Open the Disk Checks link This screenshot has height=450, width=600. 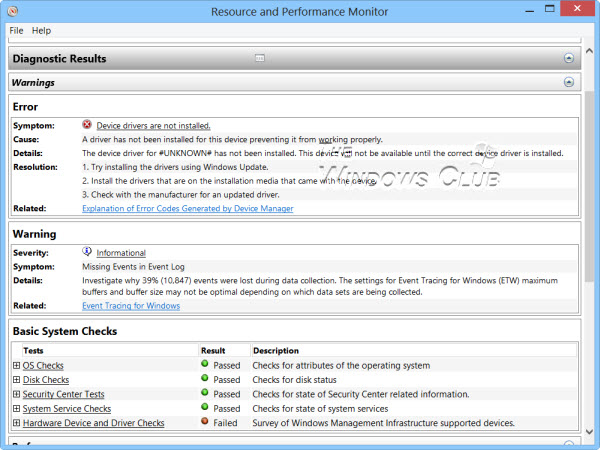pyautogui.click(x=46, y=380)
